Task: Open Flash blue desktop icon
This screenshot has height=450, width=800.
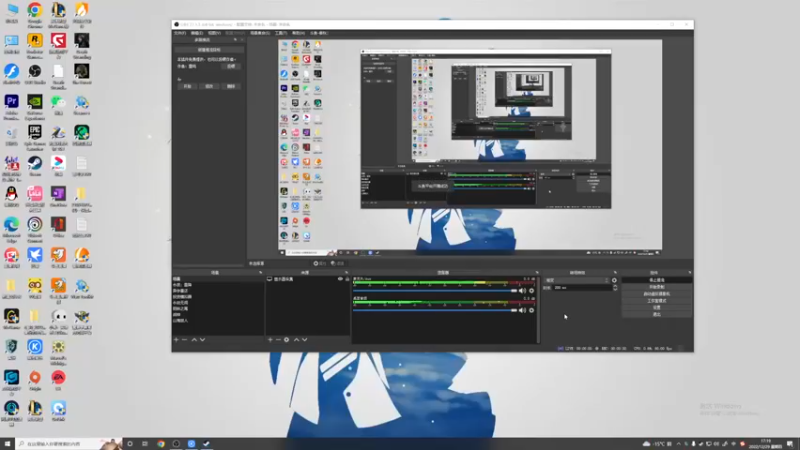Action: coord(11,74)
